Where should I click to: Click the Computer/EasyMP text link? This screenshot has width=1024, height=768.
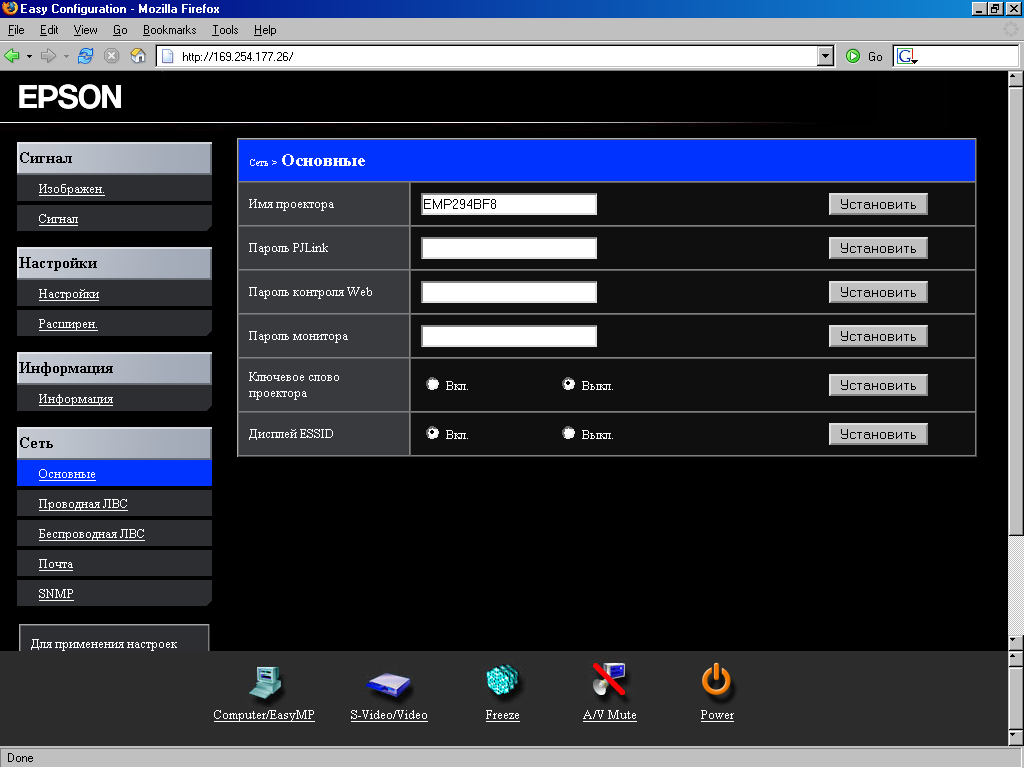264,715
